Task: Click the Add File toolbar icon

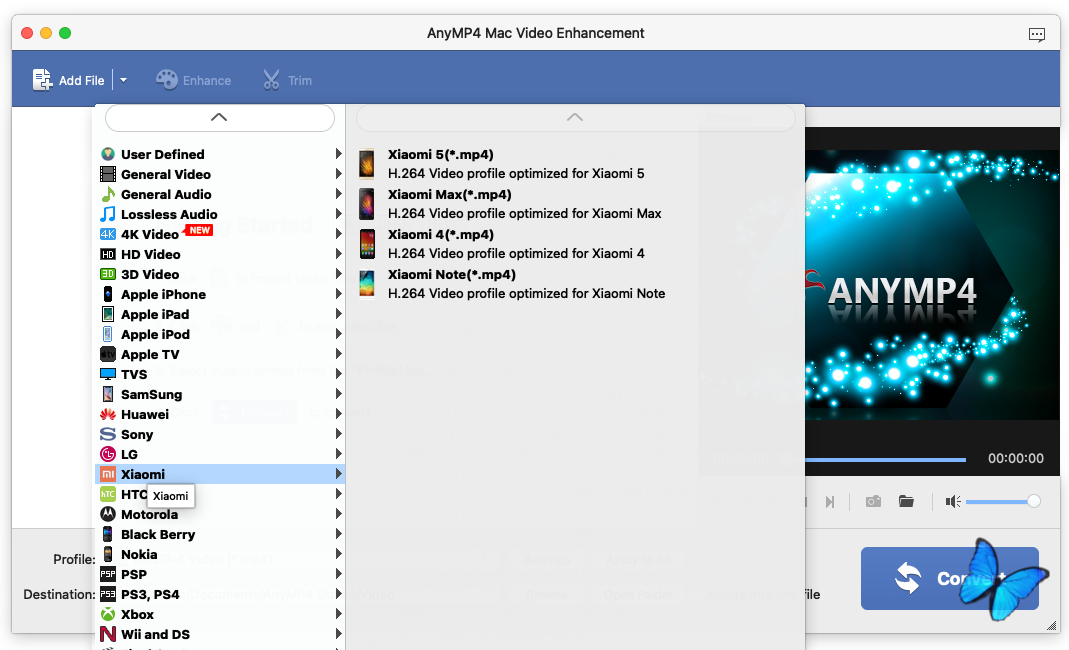Action: tap(42, 80)
